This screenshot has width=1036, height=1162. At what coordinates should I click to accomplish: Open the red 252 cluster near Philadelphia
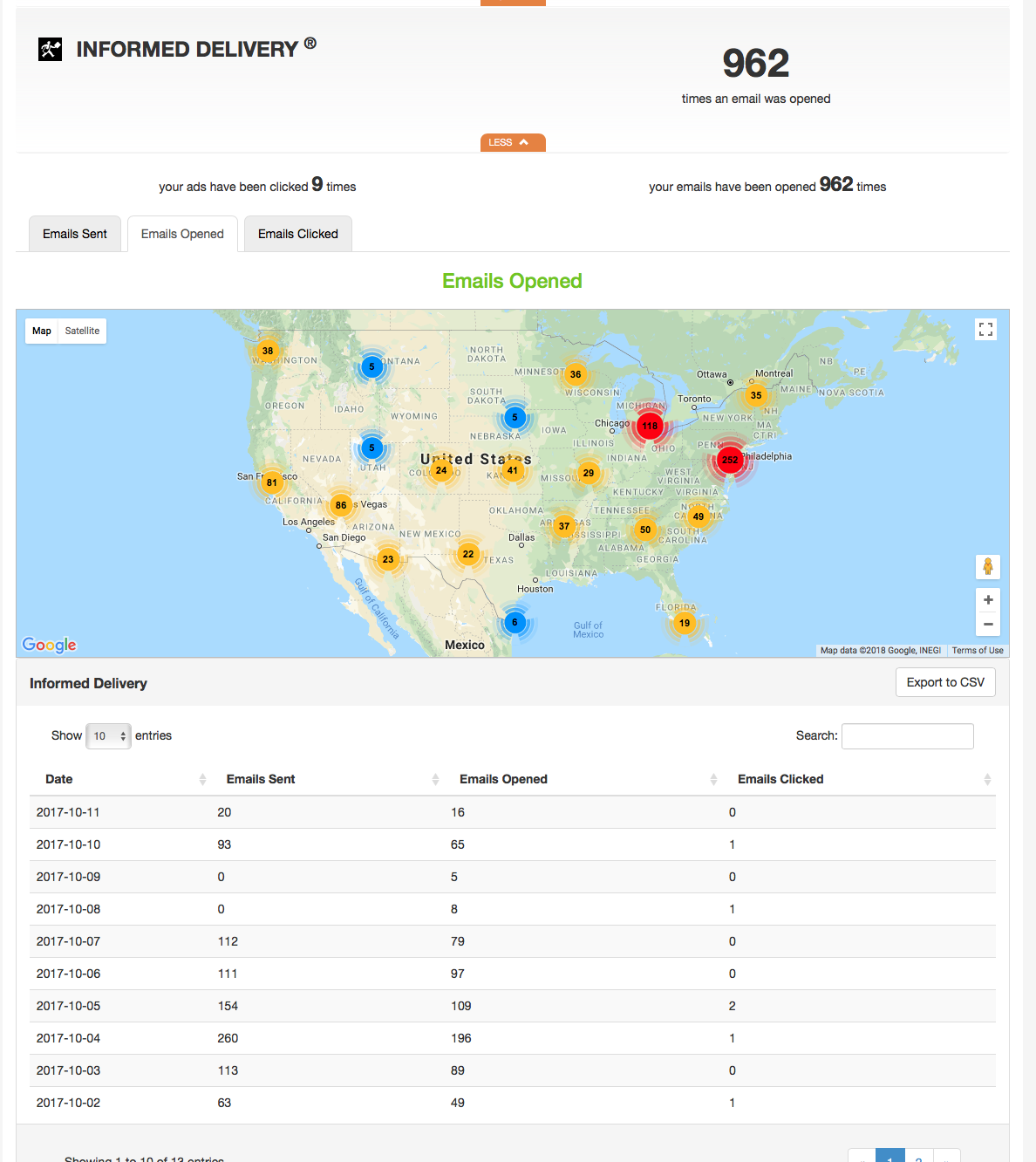730,460
